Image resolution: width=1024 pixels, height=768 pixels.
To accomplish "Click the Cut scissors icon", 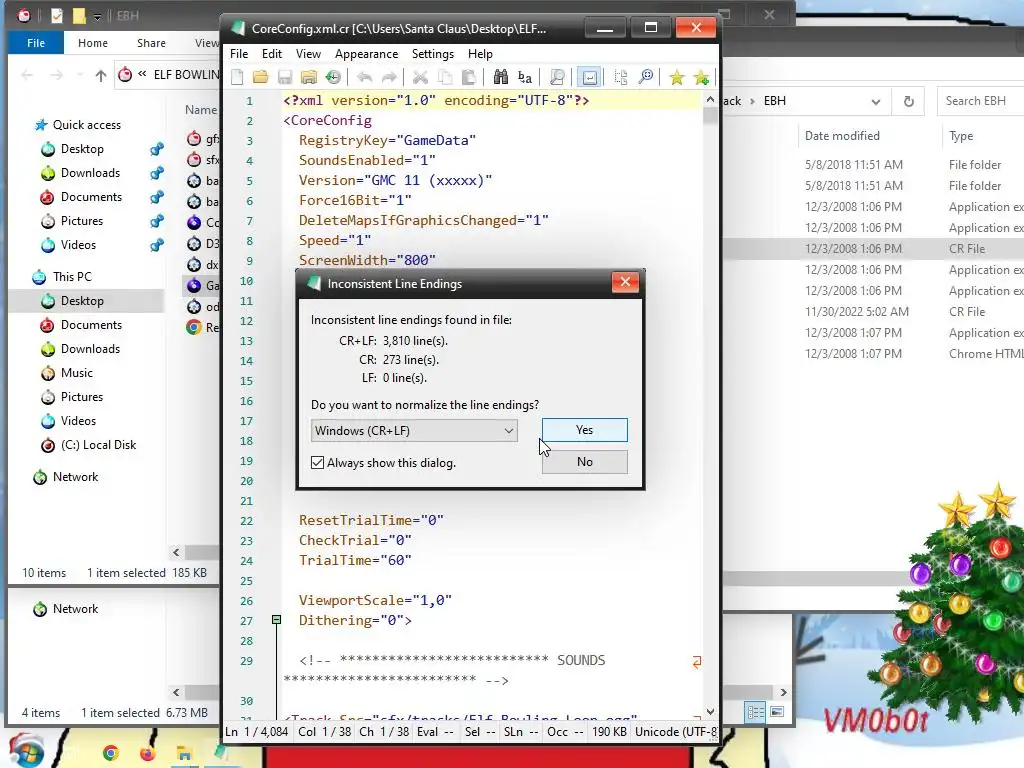I will click(420, 78).
